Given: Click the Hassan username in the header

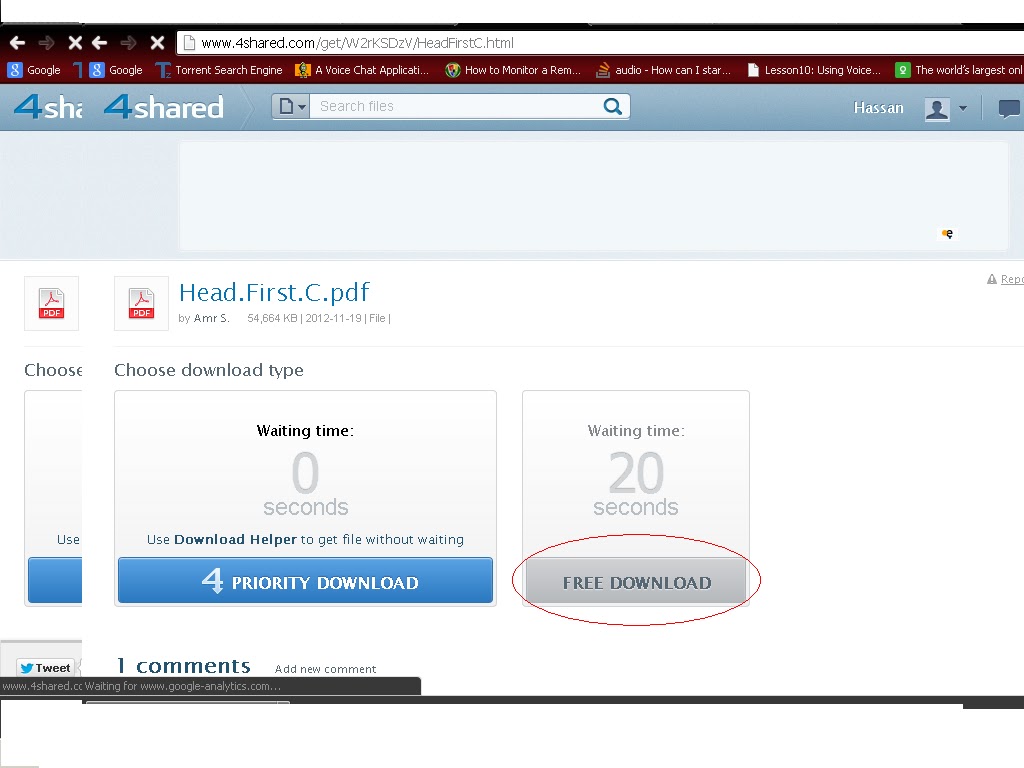Looking at the screenshot, I should [878, 108].
